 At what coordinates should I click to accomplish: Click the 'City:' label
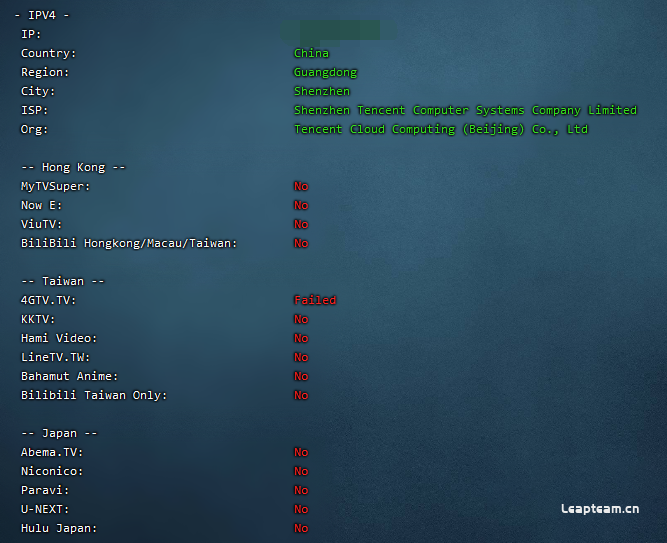coord(38,91)
